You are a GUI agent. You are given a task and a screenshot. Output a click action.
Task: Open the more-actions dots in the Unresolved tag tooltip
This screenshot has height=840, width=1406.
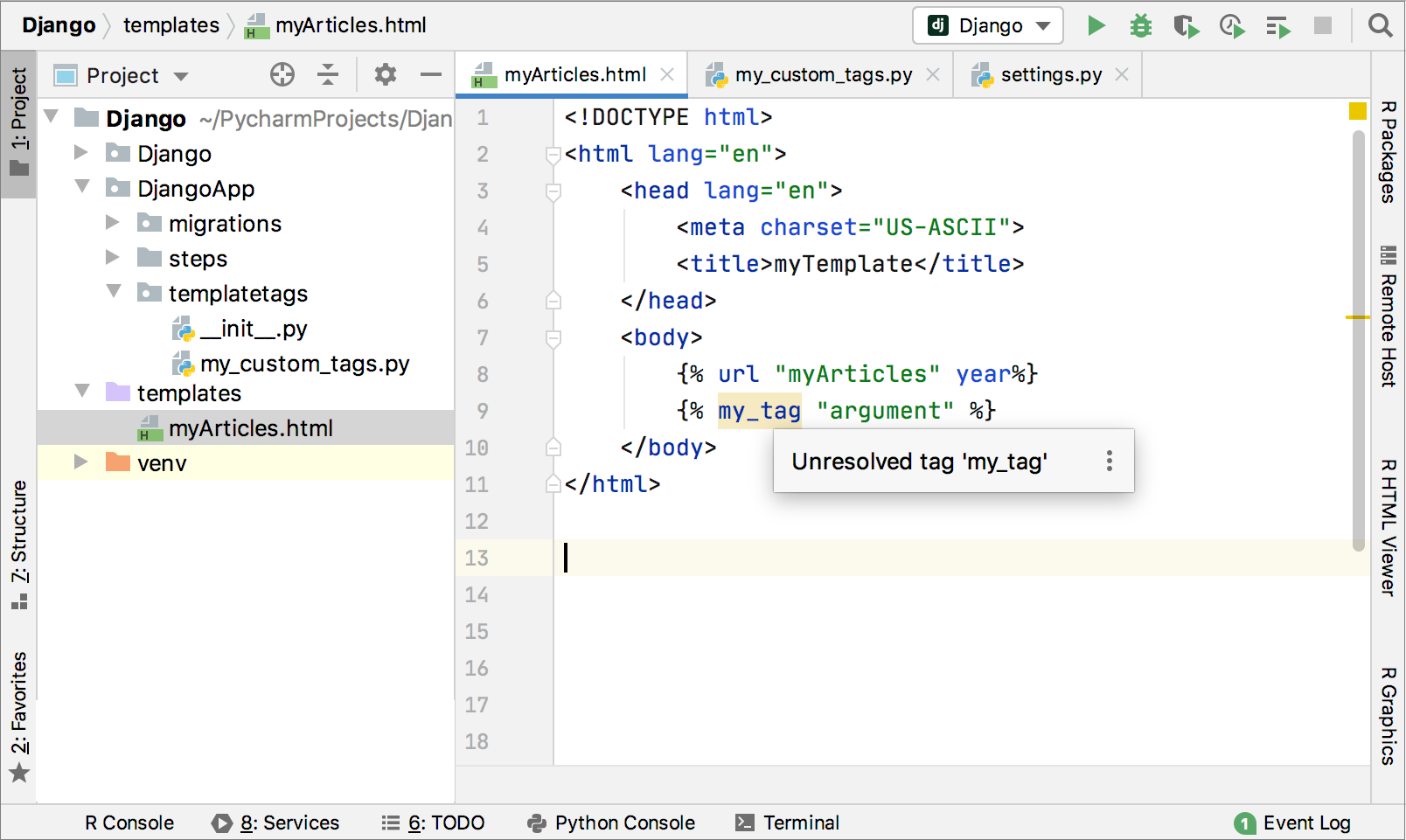[x=1109, y=461]
